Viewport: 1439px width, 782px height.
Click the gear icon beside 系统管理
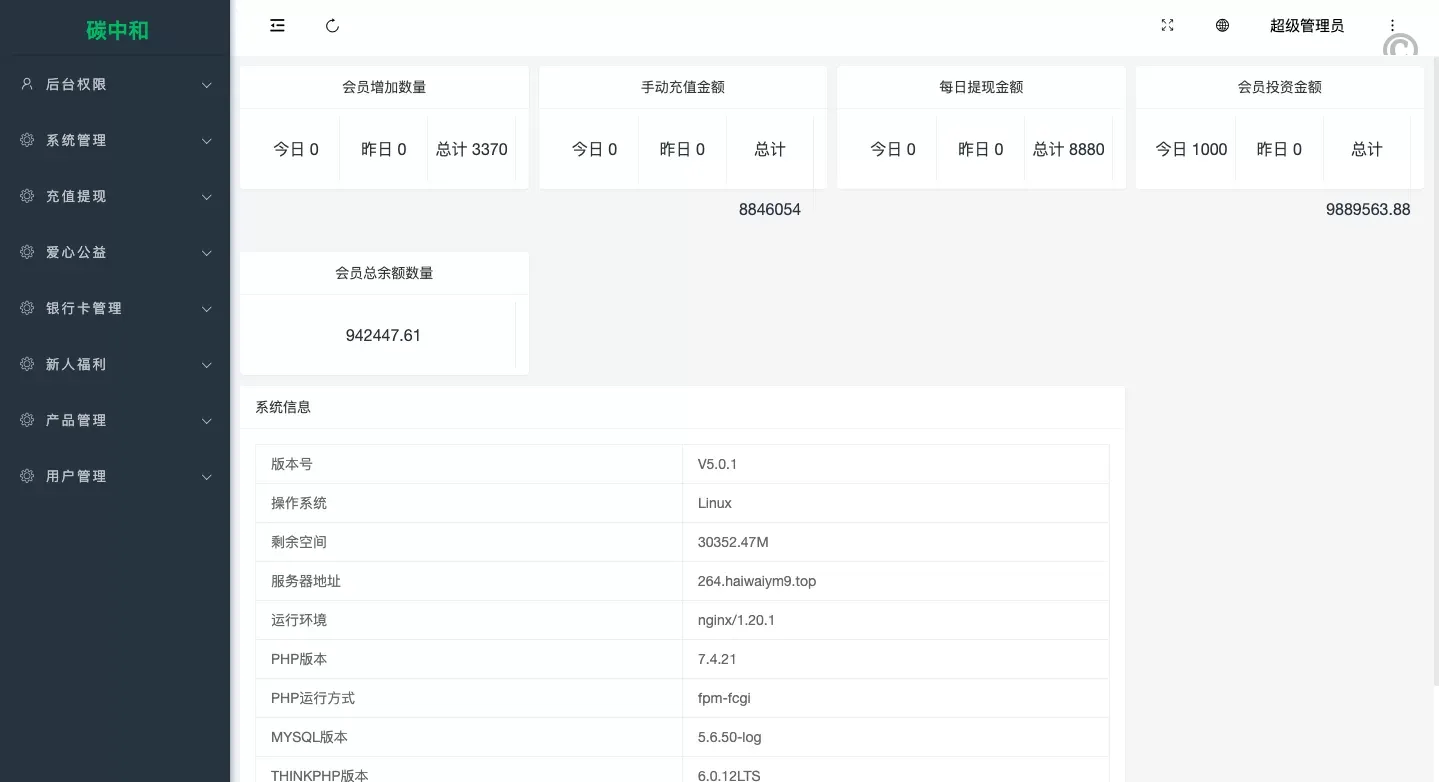(27, 141)
